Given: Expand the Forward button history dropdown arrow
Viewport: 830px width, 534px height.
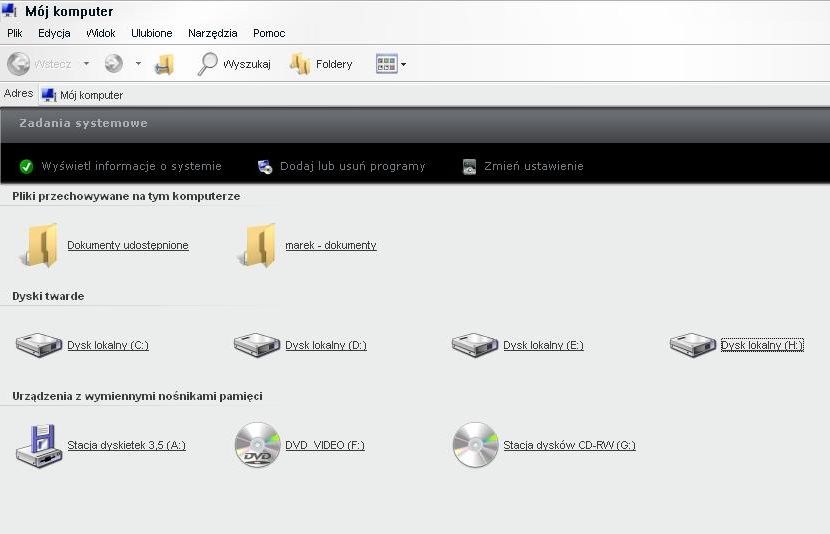Looking at the screenshot, I should [x=138, y=64].
